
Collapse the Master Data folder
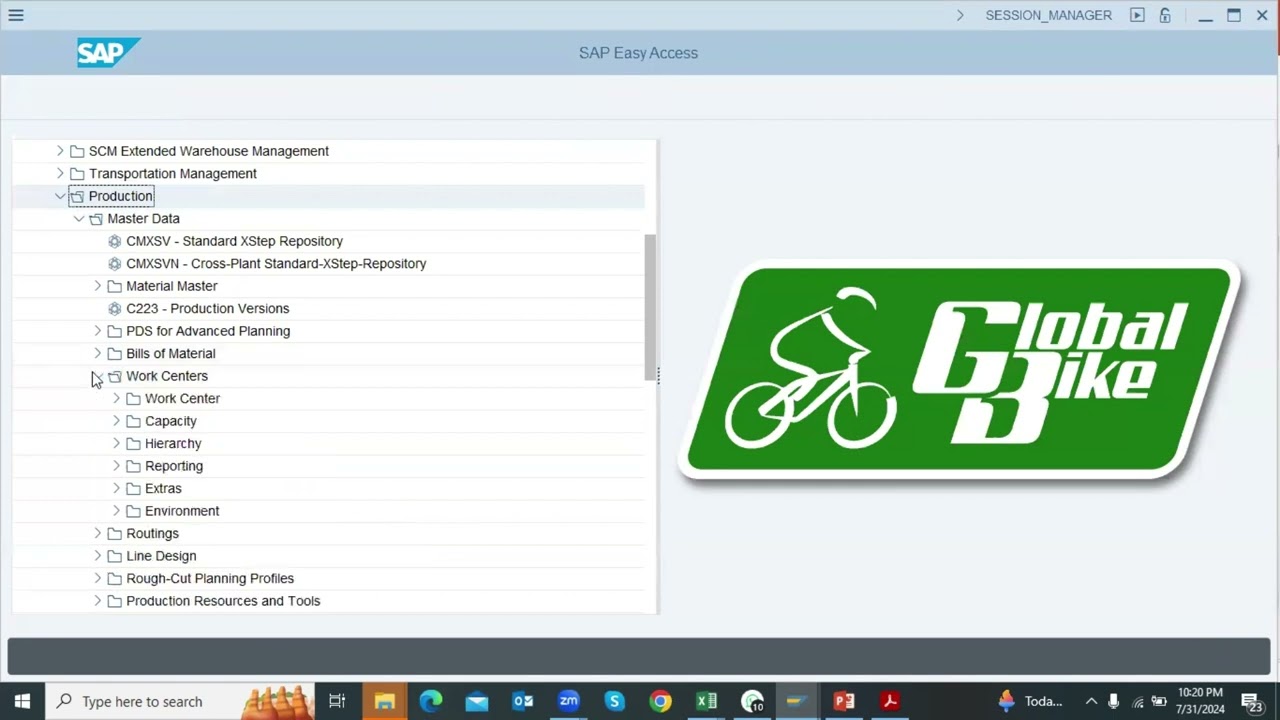point(79,218)
